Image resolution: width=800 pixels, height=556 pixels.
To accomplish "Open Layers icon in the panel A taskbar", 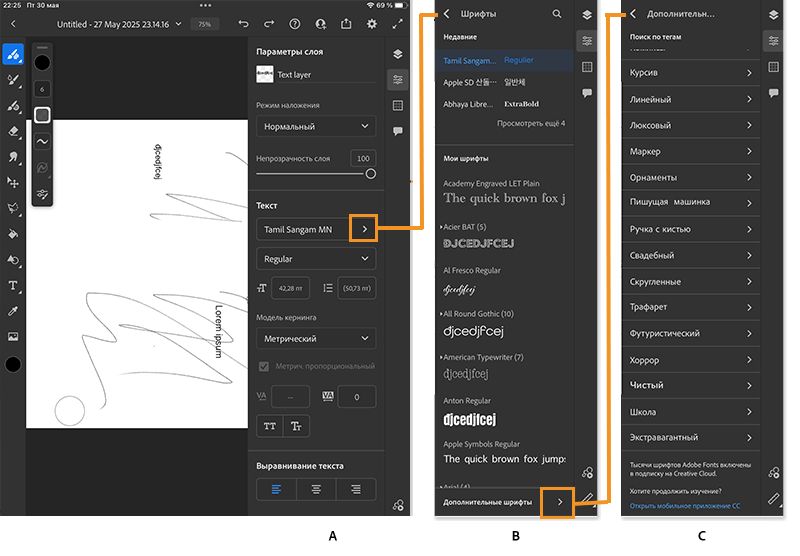I will click(x=397, y=54).
